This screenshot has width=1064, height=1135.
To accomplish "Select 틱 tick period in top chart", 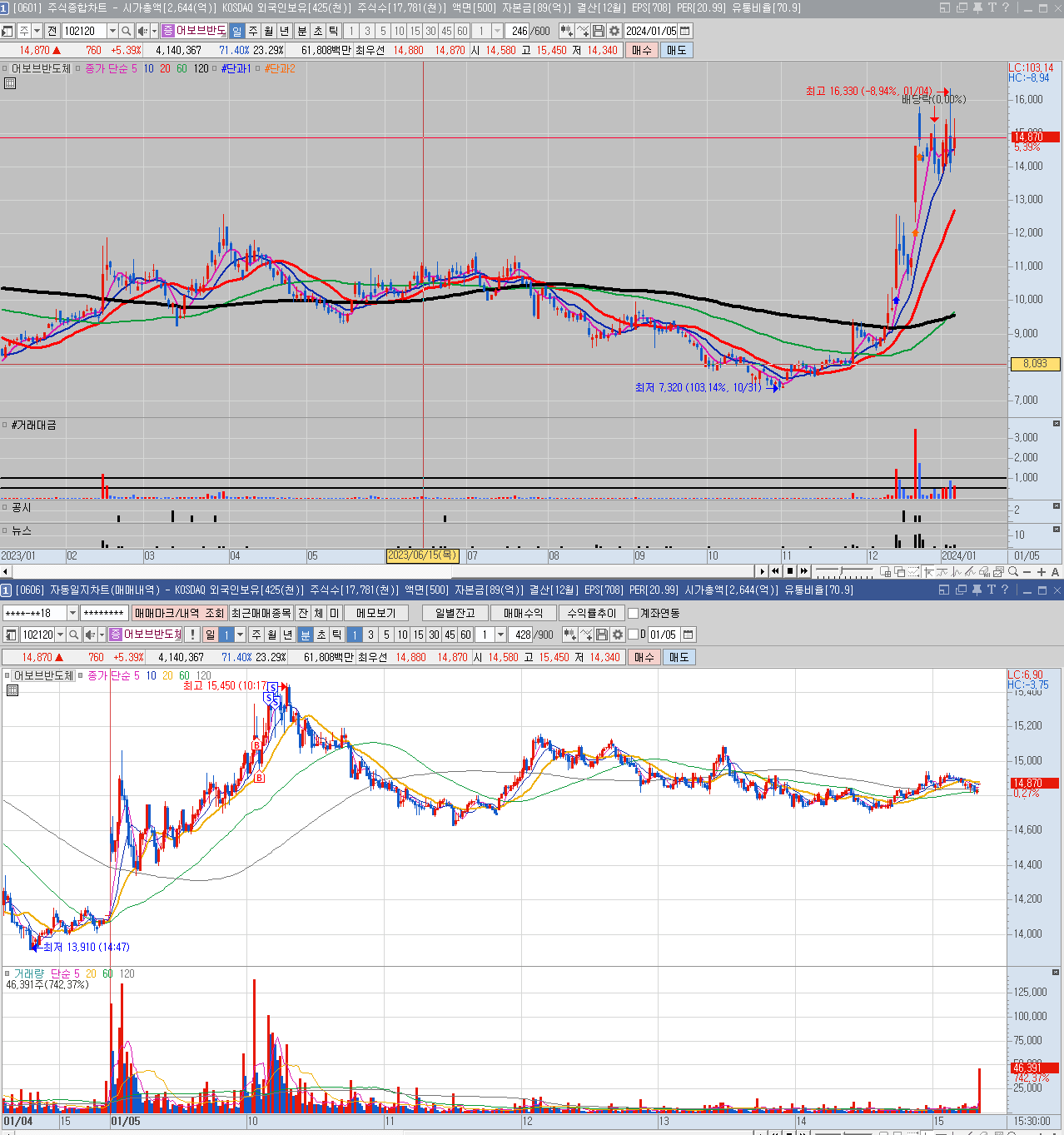I will 334,31.
